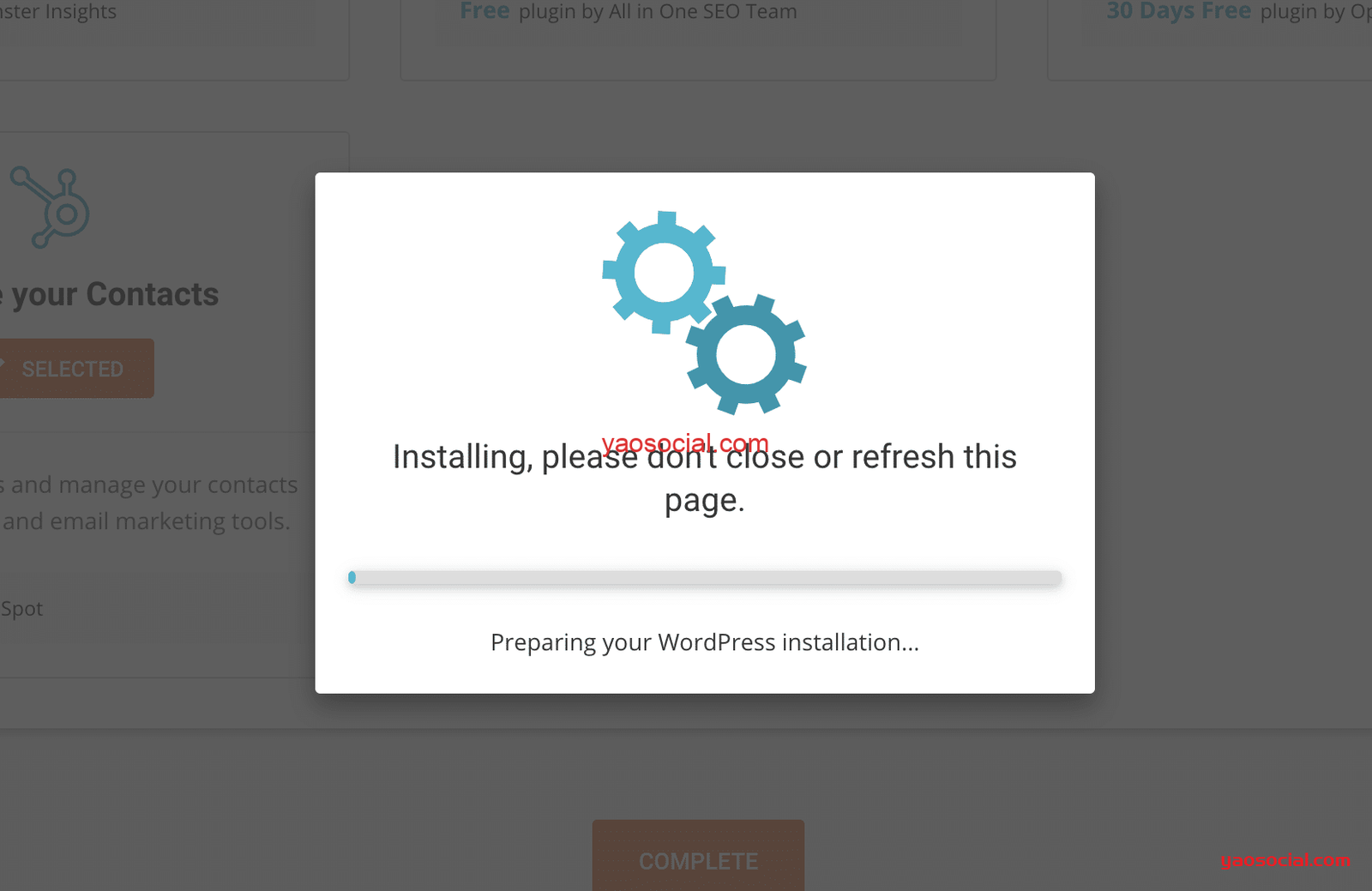The image size is (1372, 891).
Task: Click the yaosocial.com watermark bottom right
Action: pos(1285,859)
